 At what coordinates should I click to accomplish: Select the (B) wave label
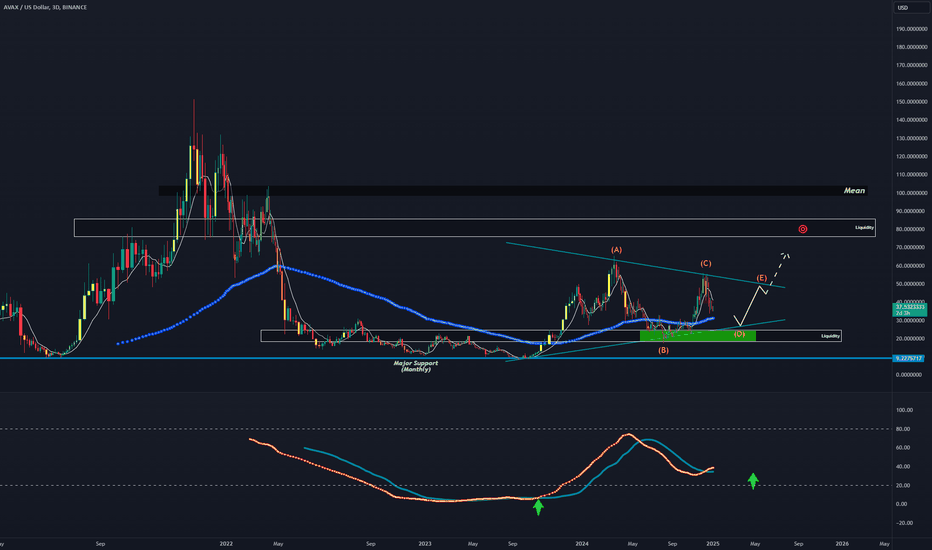663,350
